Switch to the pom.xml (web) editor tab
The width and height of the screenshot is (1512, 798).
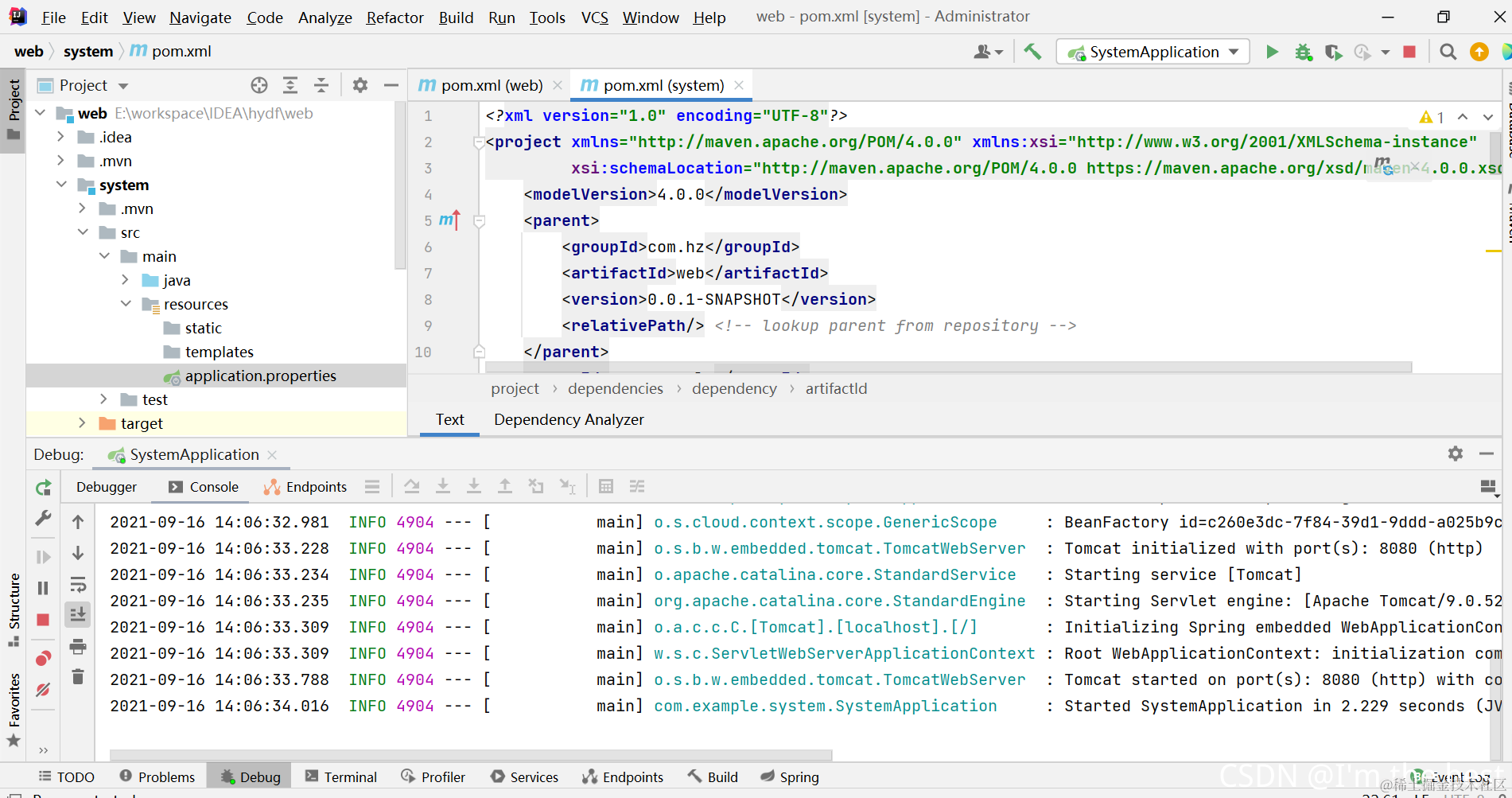point(491,85)
